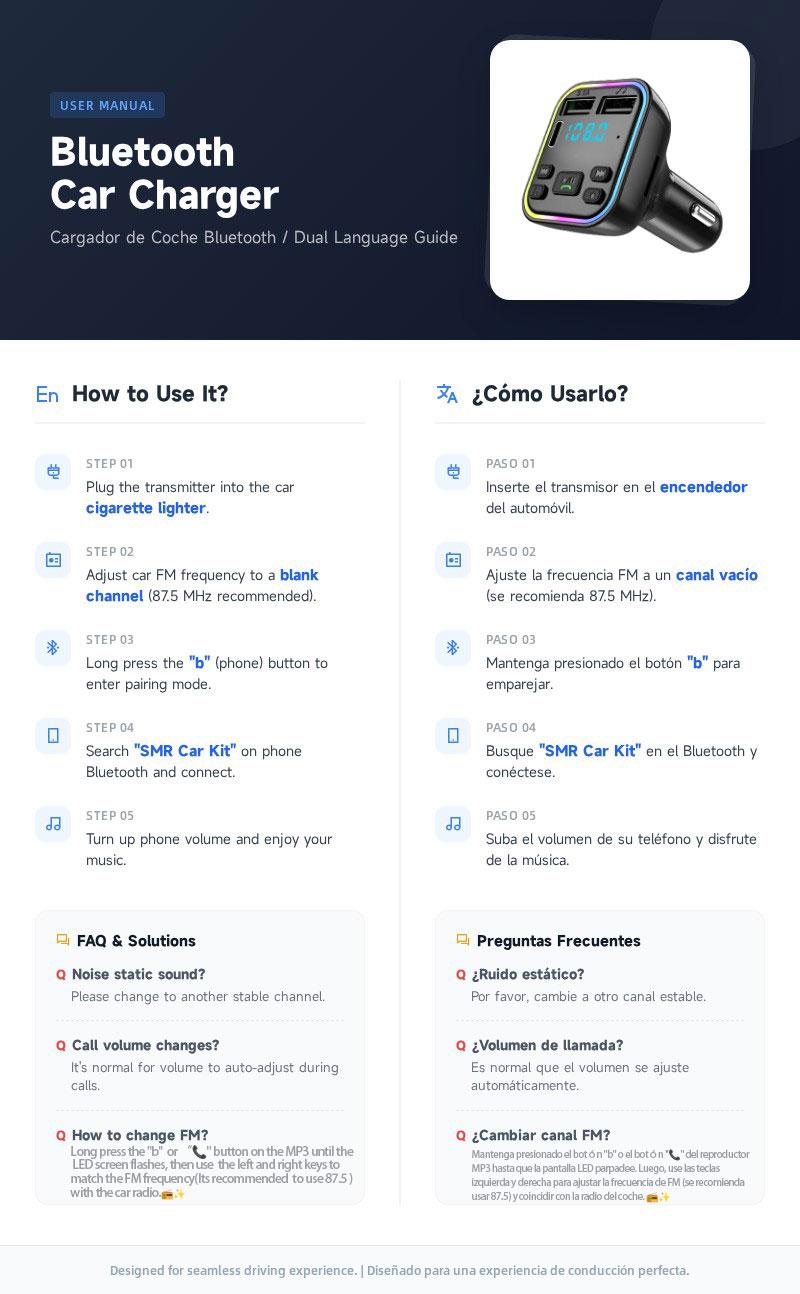Click the 'blank channel' highlighted text

202,586
